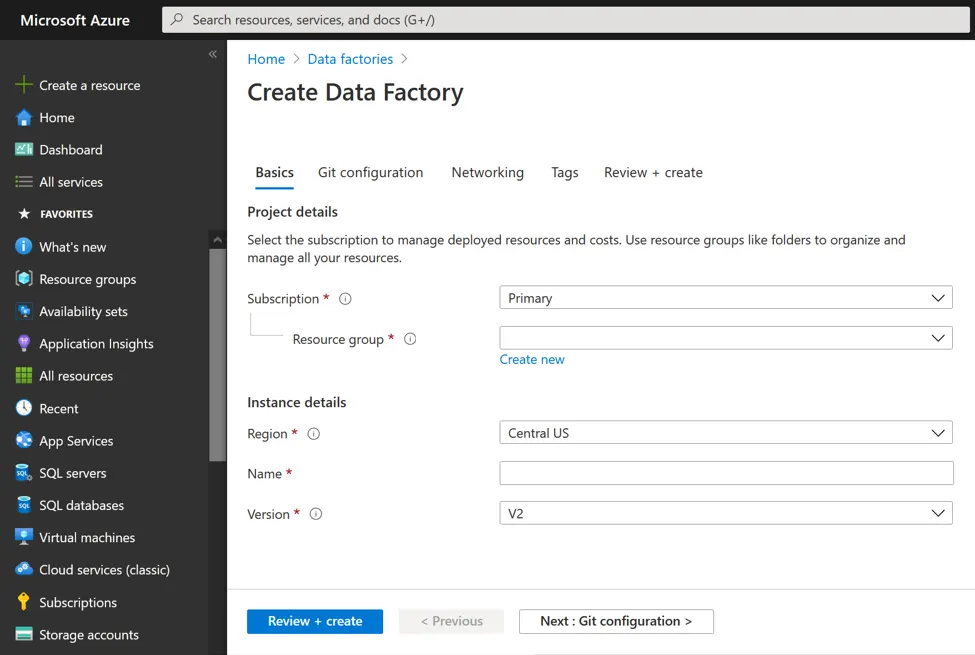Screen dimensions: 975x655
Task: Select the Basics tab
Action: (274, 173)
